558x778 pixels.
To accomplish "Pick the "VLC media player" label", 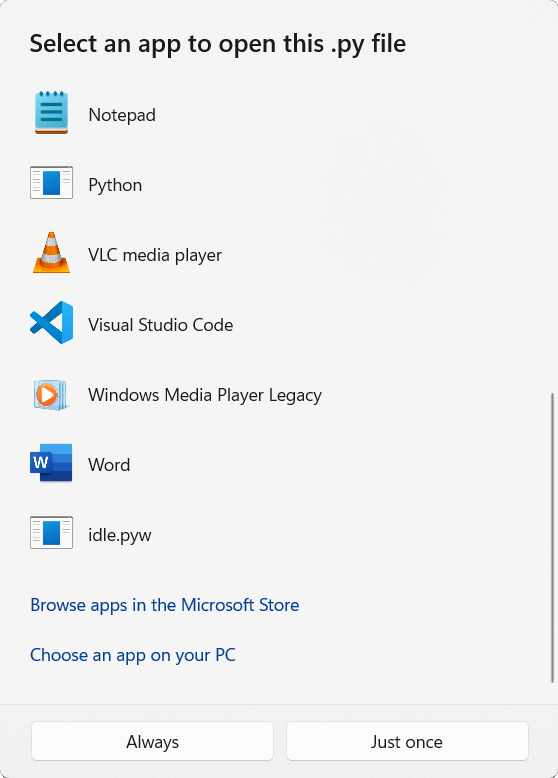I will [155, 255].
